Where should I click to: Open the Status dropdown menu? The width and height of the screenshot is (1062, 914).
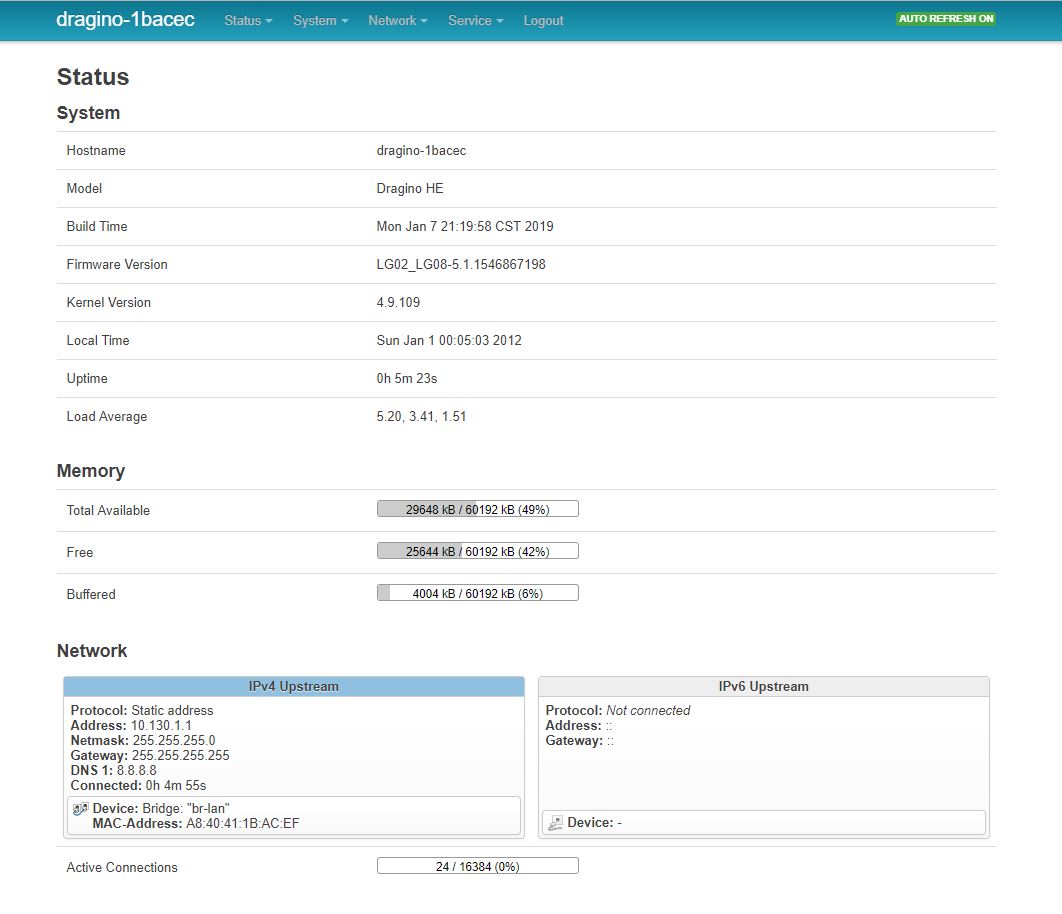click(247, 20)
